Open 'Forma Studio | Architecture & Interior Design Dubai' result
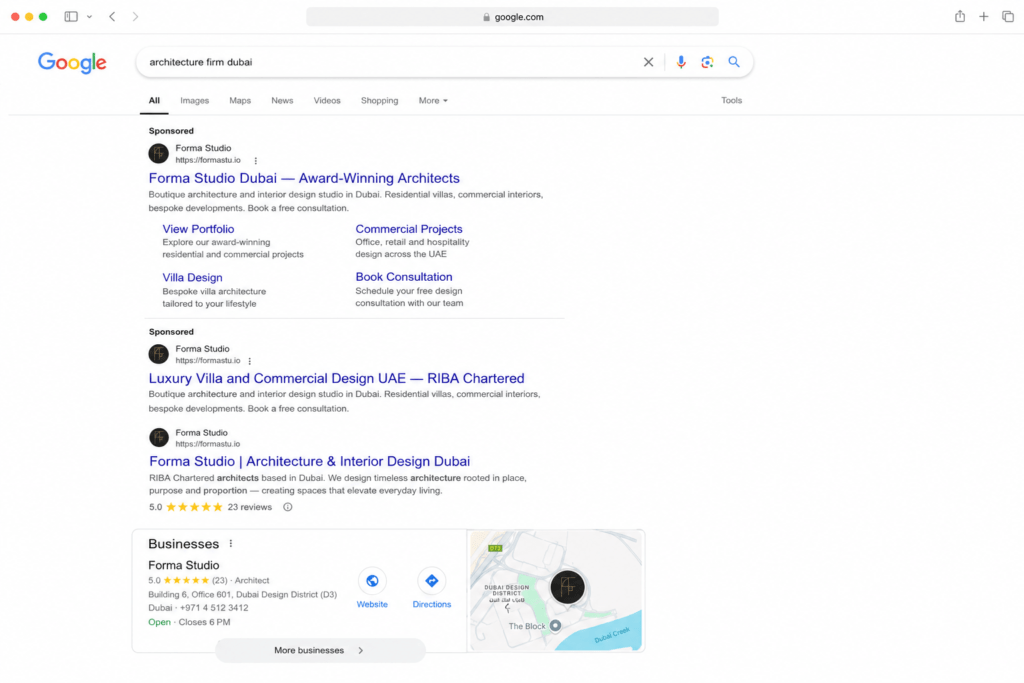The height and width of the screenshot is (683, 1024). (x=310, y=462)
